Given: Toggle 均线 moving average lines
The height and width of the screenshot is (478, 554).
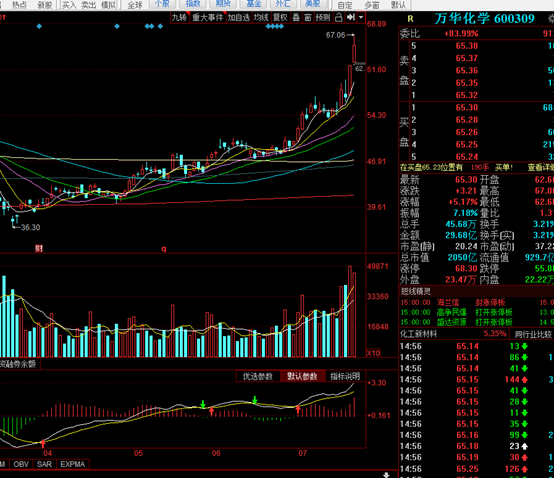Looking at the screenshot, I should [261, 17].
